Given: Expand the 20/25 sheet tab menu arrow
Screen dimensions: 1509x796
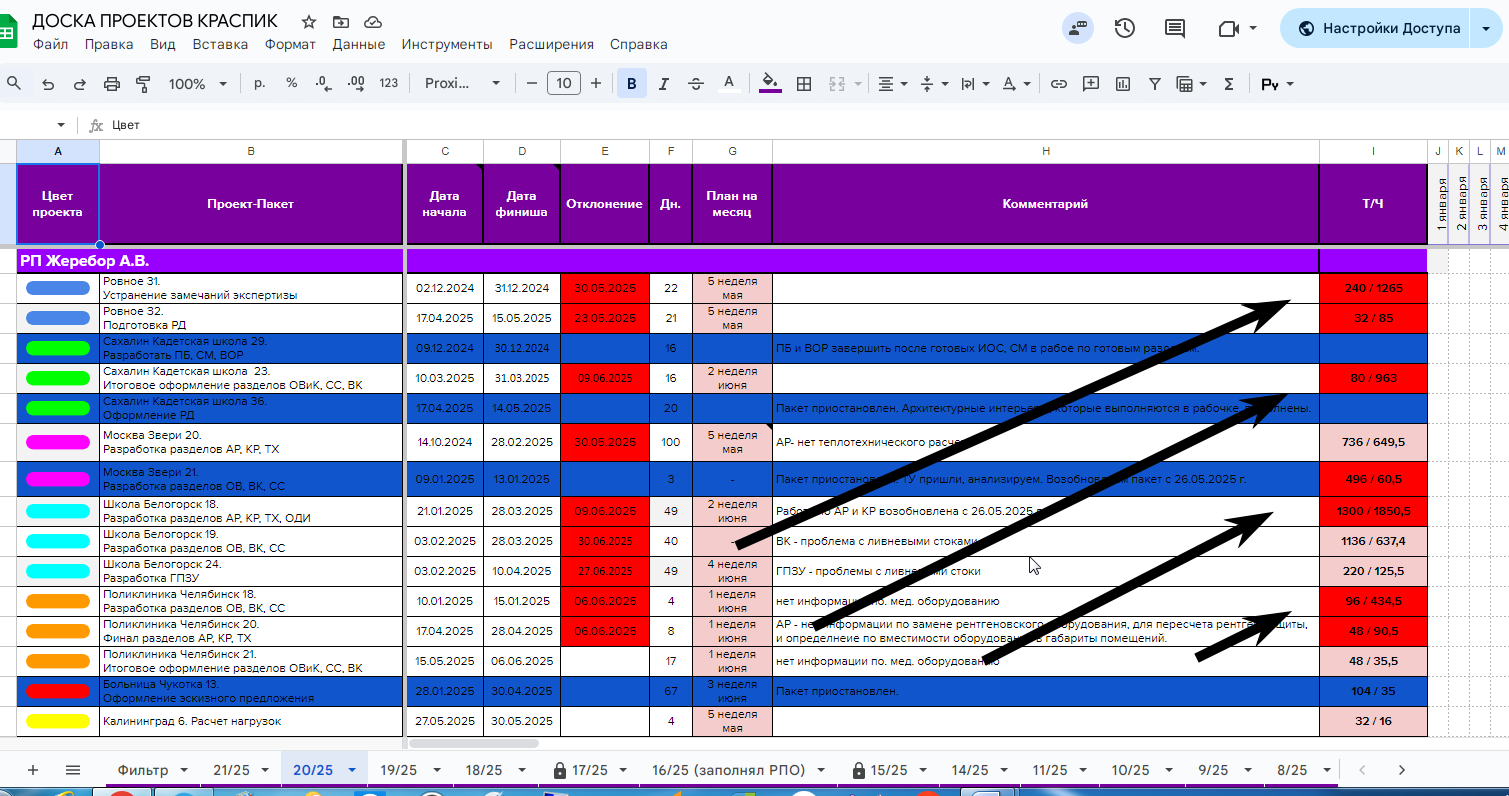Looking at the screenshot, I should (352, 770).
